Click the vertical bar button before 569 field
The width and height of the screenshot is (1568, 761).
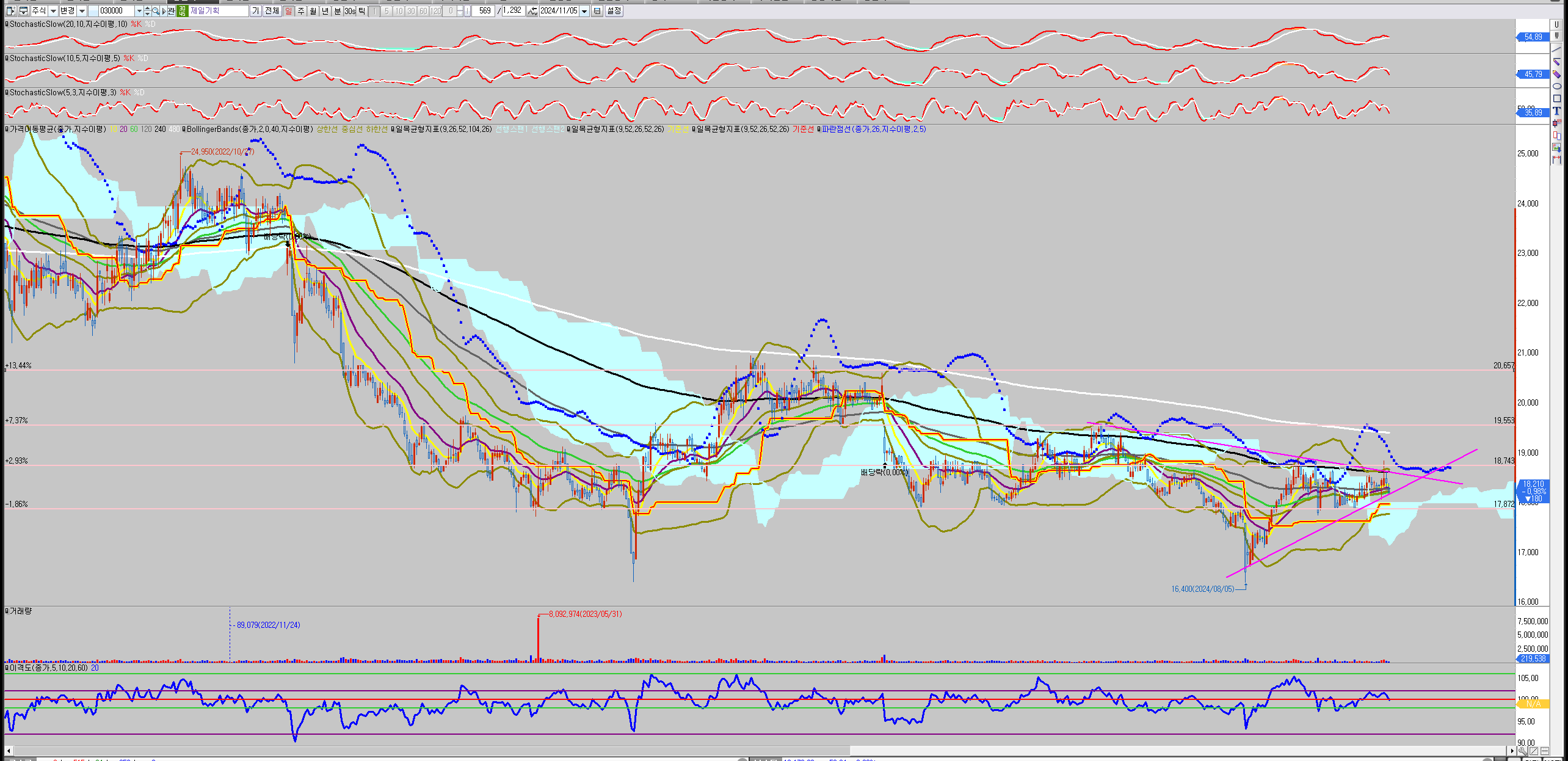[x=467, y=10]
